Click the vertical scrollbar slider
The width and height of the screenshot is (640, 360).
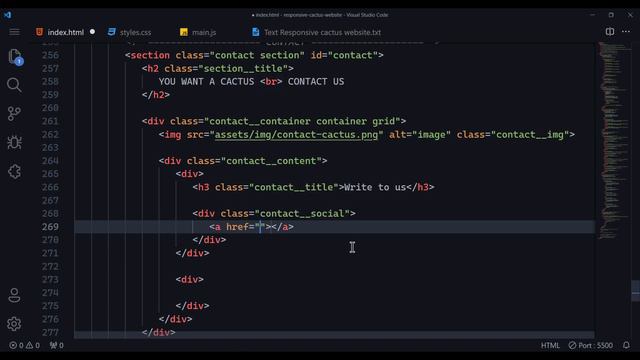pos(635,290)
